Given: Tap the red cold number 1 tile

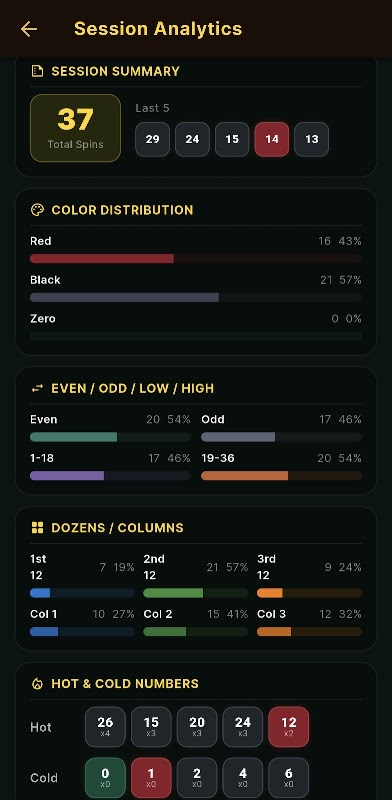Looking at the screenshot, I should coord(151,778).
